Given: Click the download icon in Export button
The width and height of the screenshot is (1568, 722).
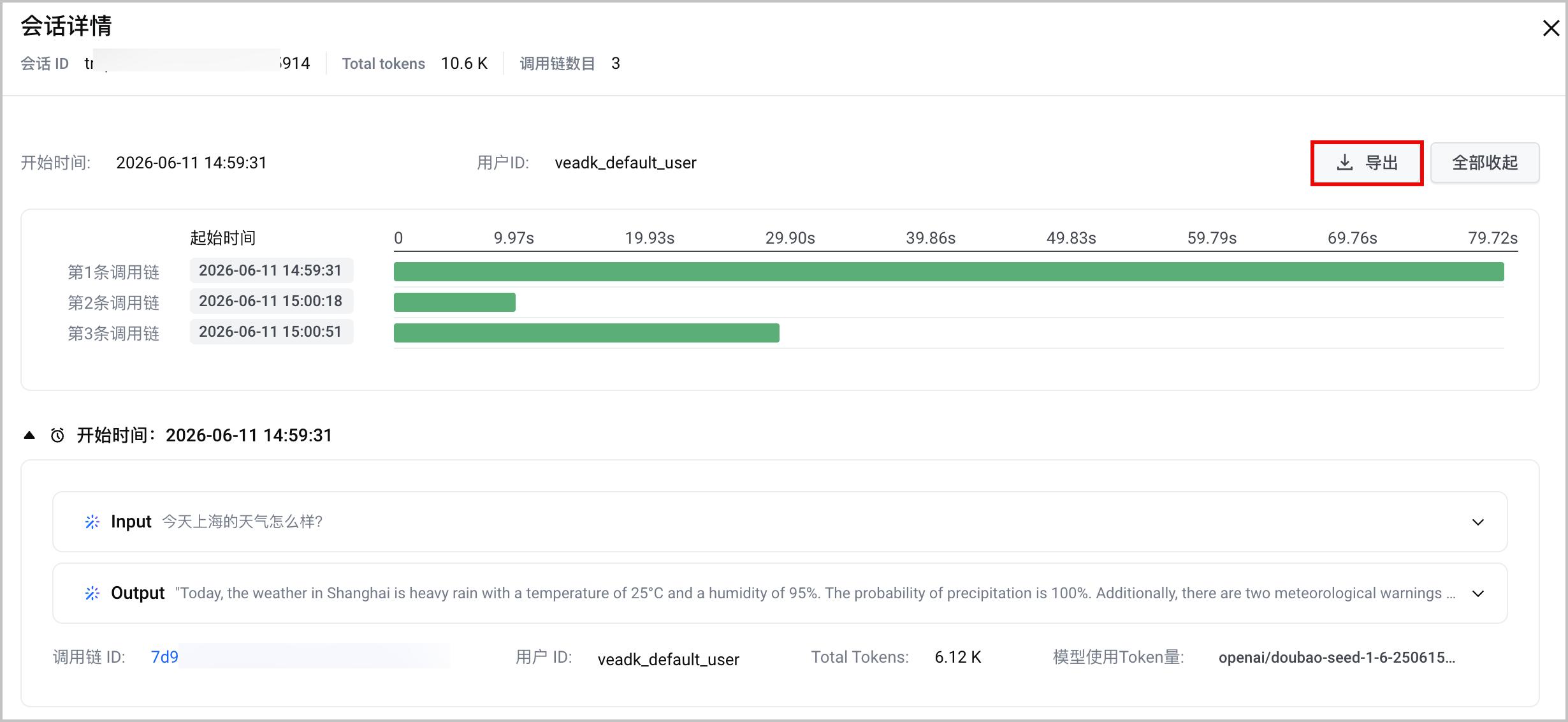Looking at the screenshot, I should click(1344, 163).
